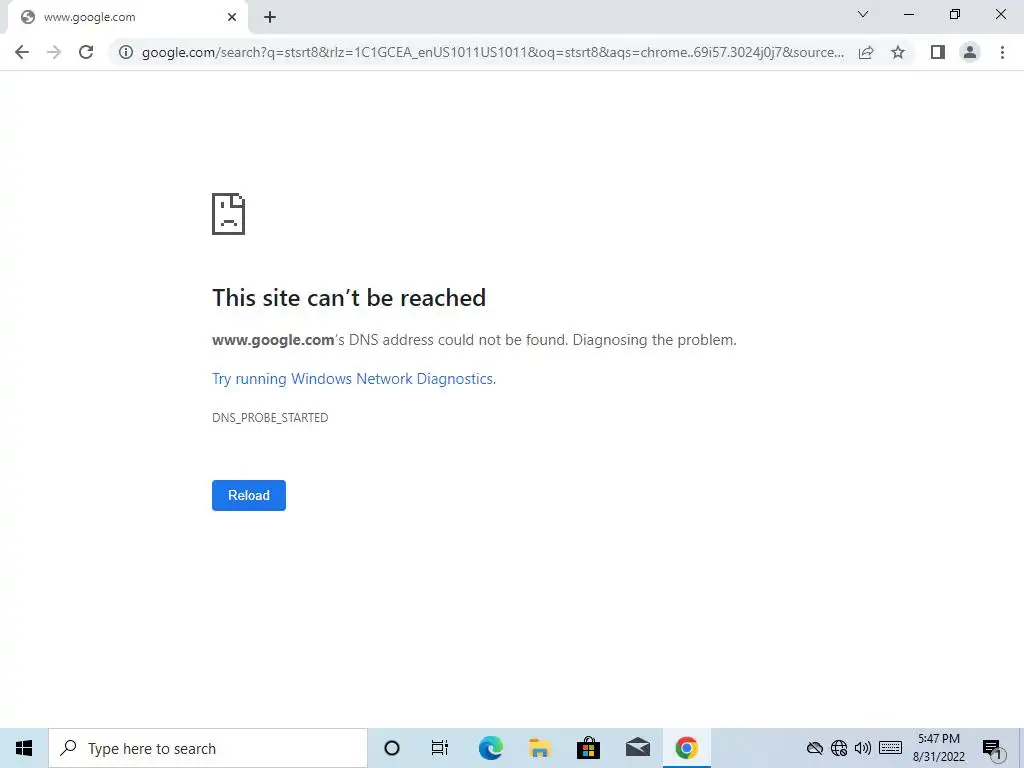This screenshot has height=768, width=1024.
Task: Focus the address bar URL field
Action: pos(492,52)
